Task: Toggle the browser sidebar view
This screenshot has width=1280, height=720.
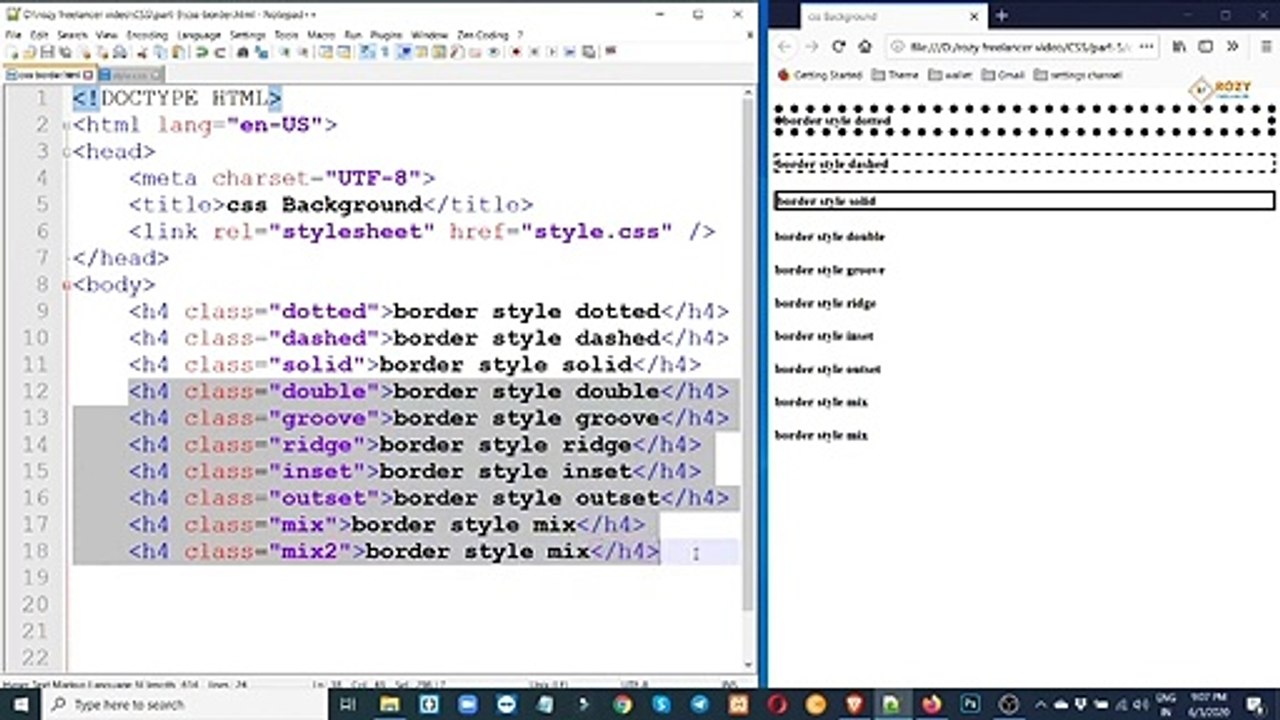Action: click(1206, 47)
